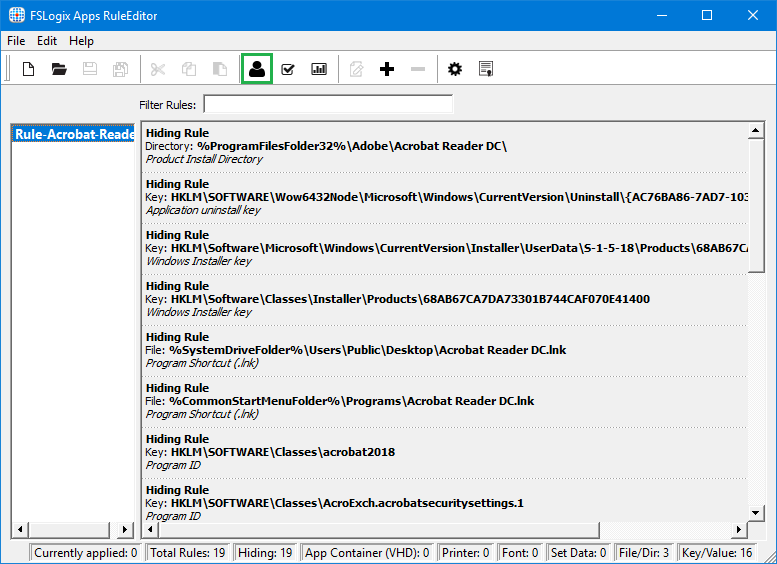The width and height of the screenshot is (777, 564).
Task: Select the UserData S-1-5-18 Windows Installer key rule
Action: point(444,248)
